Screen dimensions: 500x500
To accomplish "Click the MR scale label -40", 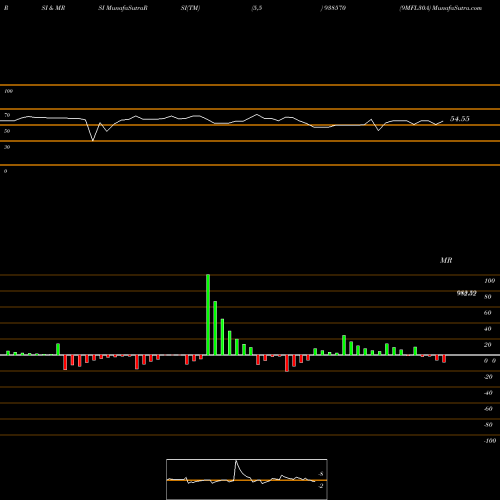I will click(488, 393).
